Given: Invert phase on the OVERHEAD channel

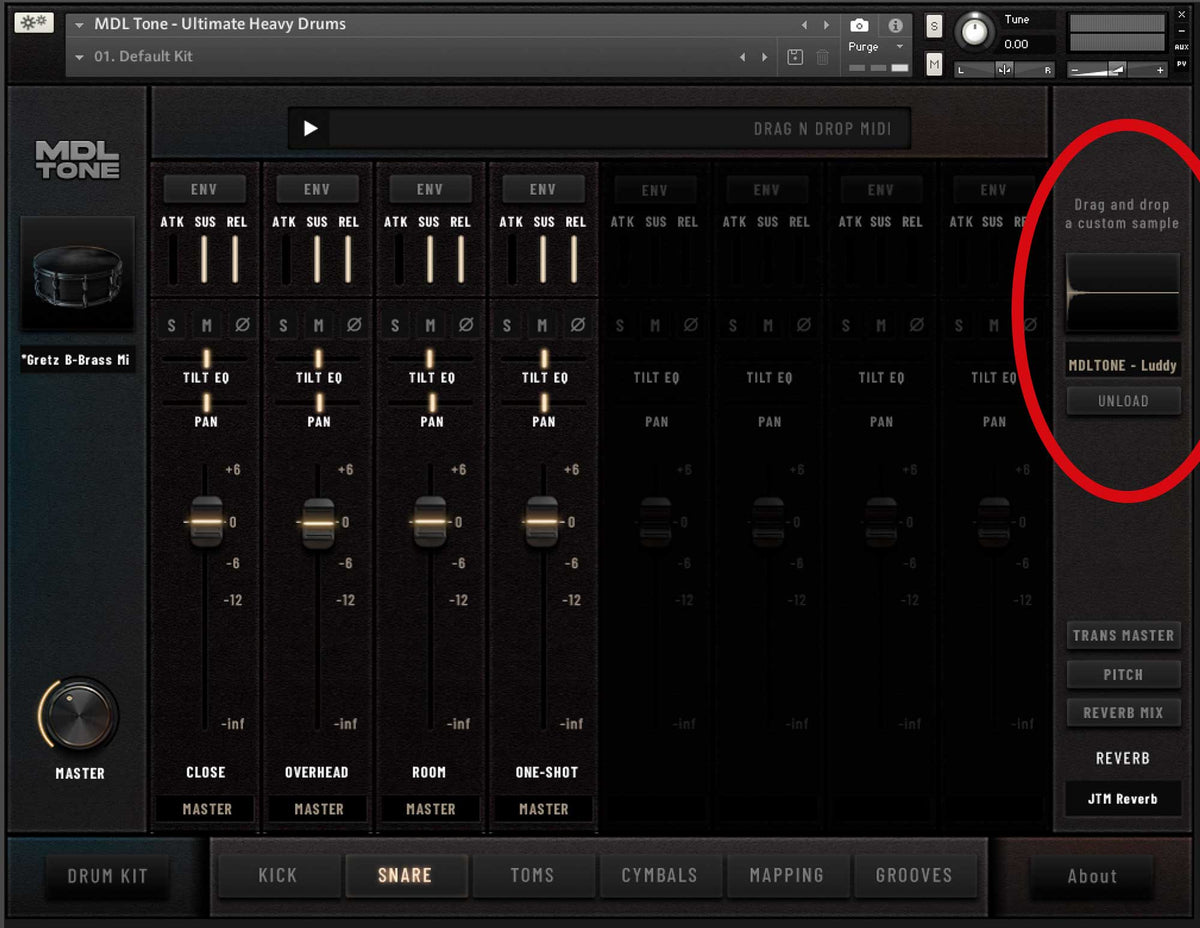Looking at the screenshot, I should (354, 325).
